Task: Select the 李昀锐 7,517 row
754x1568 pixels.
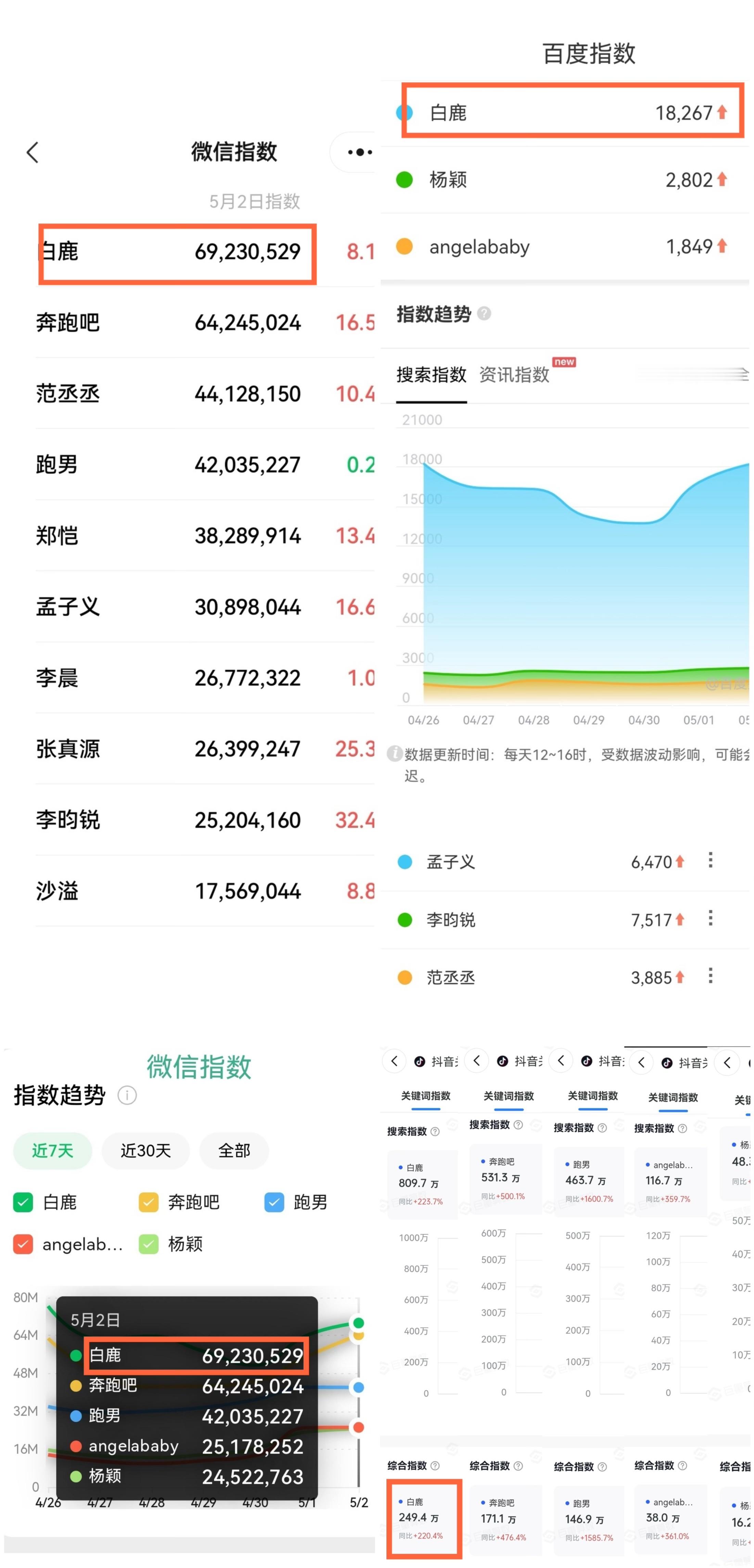Action: 565,920
